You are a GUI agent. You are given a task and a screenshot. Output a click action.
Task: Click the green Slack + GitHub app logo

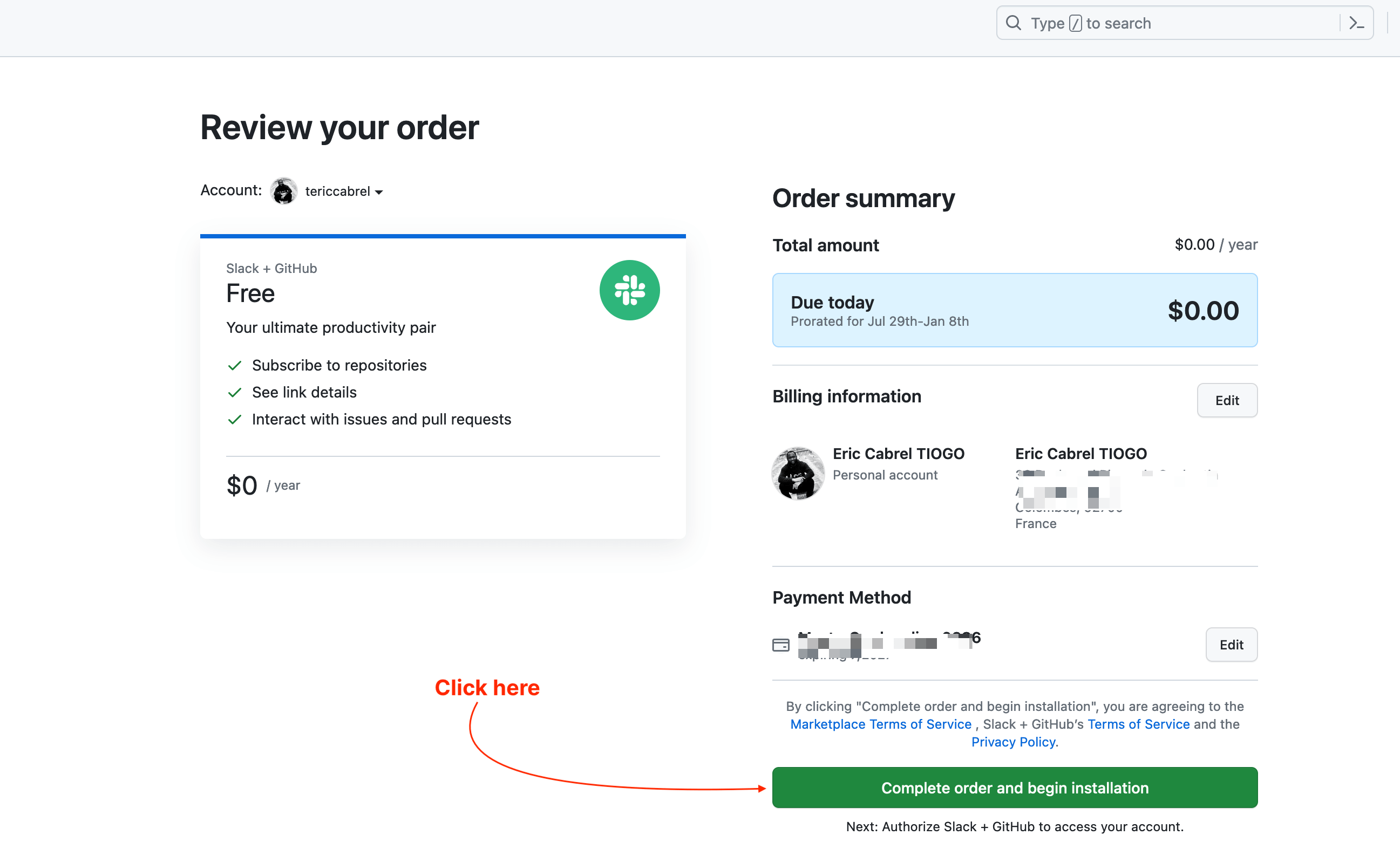pos(629,290)
